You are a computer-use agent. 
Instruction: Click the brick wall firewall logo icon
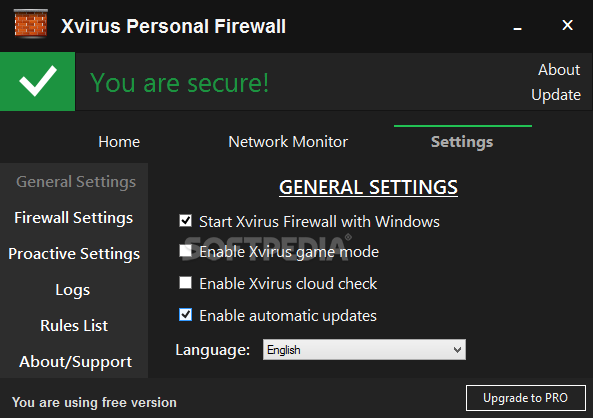[31, 24]
